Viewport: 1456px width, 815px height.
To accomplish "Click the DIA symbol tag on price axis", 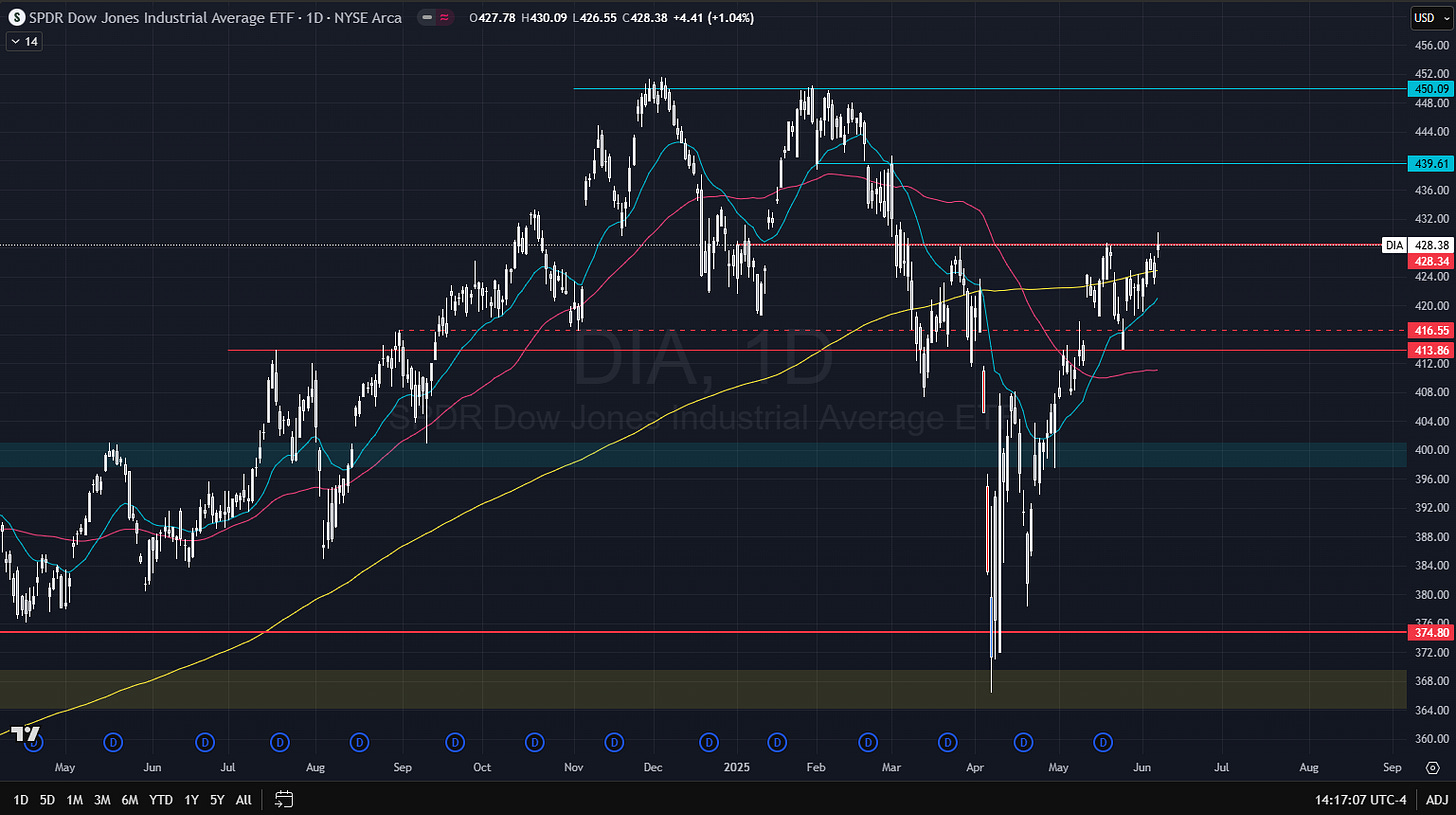I will pyautogui.click(x=1395, y=245).
